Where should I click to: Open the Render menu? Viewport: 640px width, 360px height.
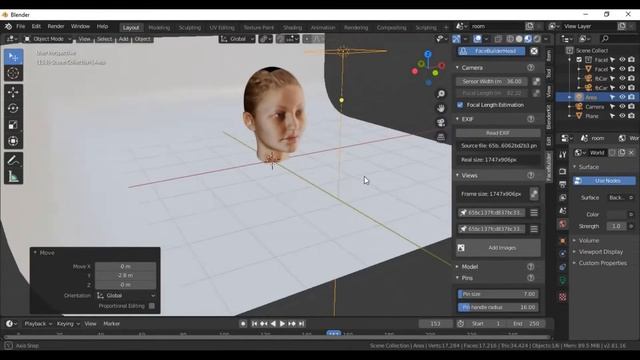pyautogui.click(x=56, y=27)
